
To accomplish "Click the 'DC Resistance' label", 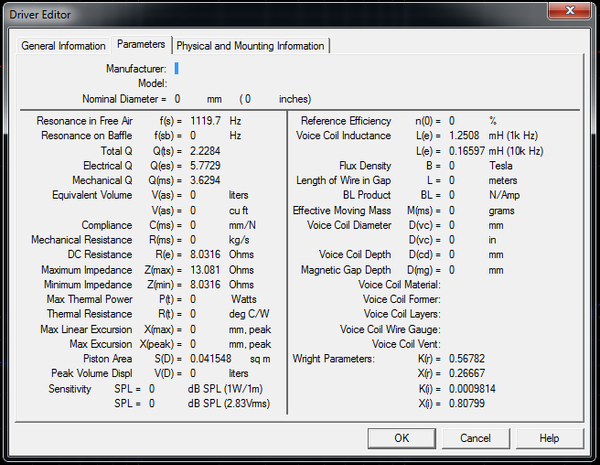I will coord(100,255).
